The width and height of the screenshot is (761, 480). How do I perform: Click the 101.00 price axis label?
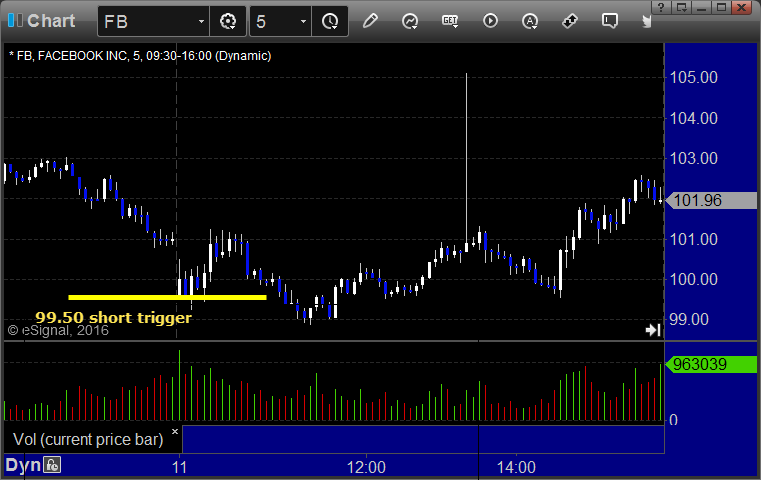click(x=694, y=239)
